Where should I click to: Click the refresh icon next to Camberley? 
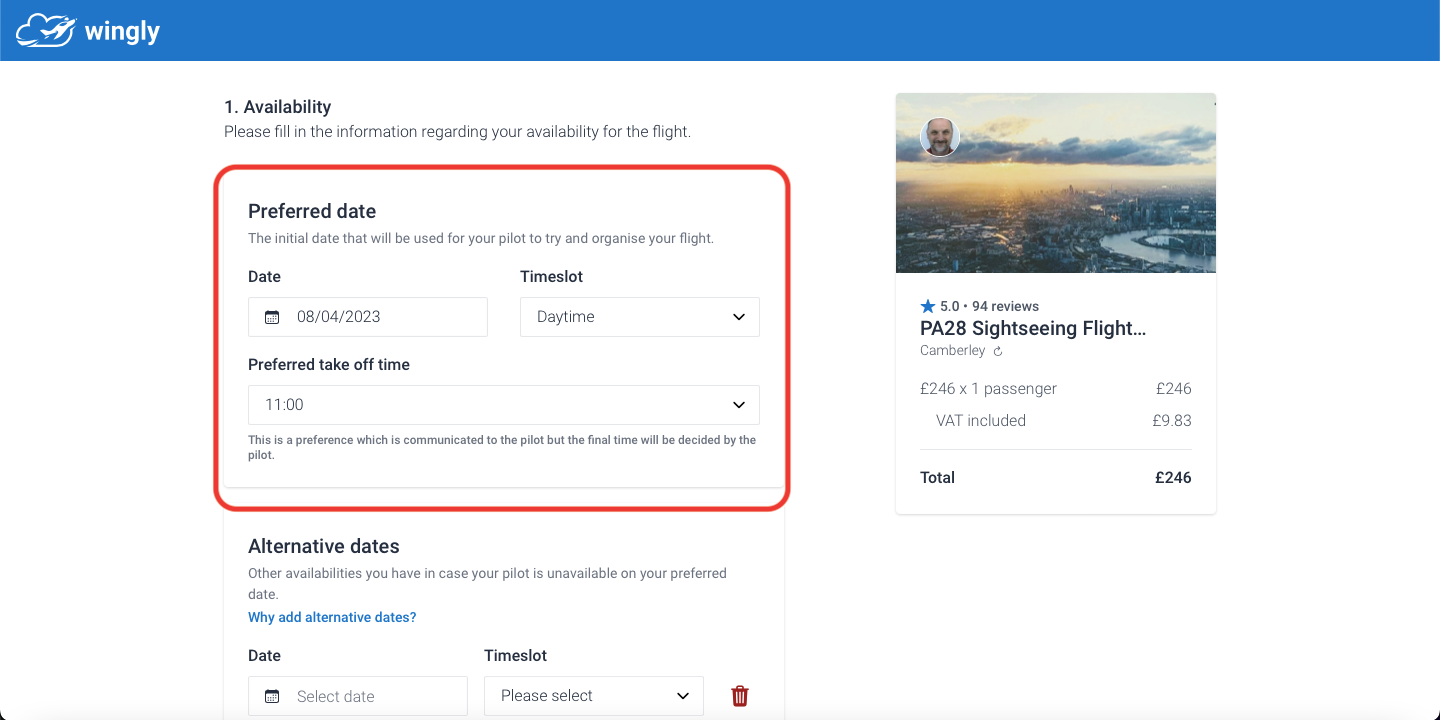[x=997, y=351]
